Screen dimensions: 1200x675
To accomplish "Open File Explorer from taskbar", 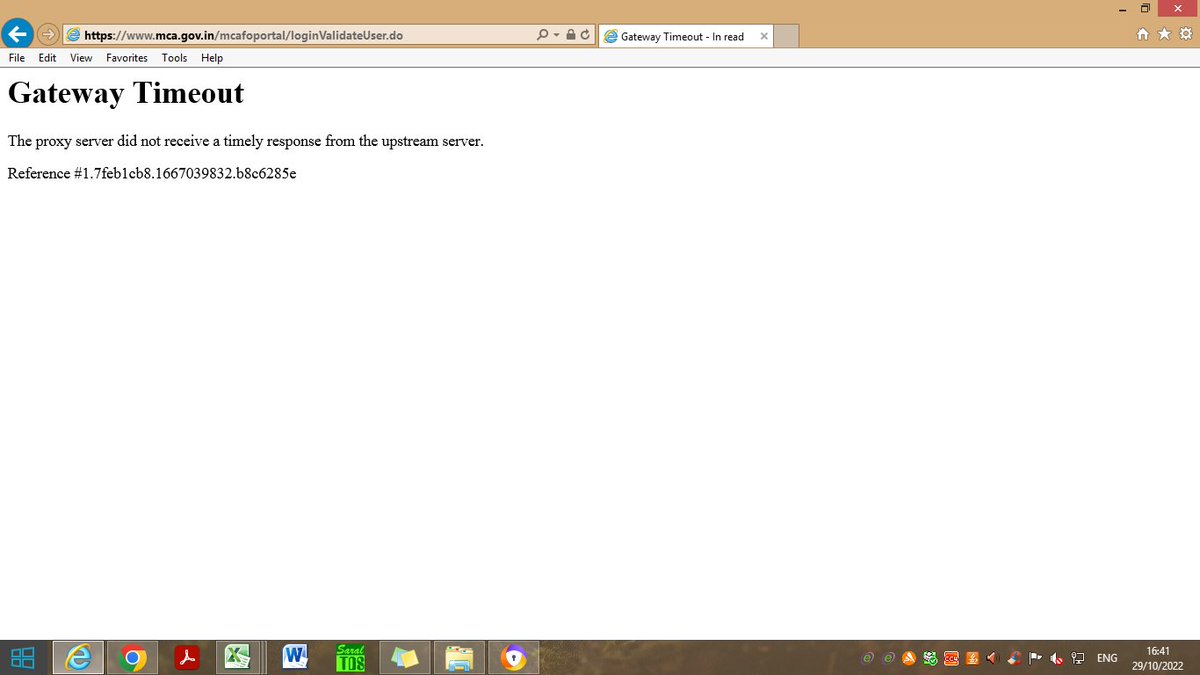I will coord(459,657).
